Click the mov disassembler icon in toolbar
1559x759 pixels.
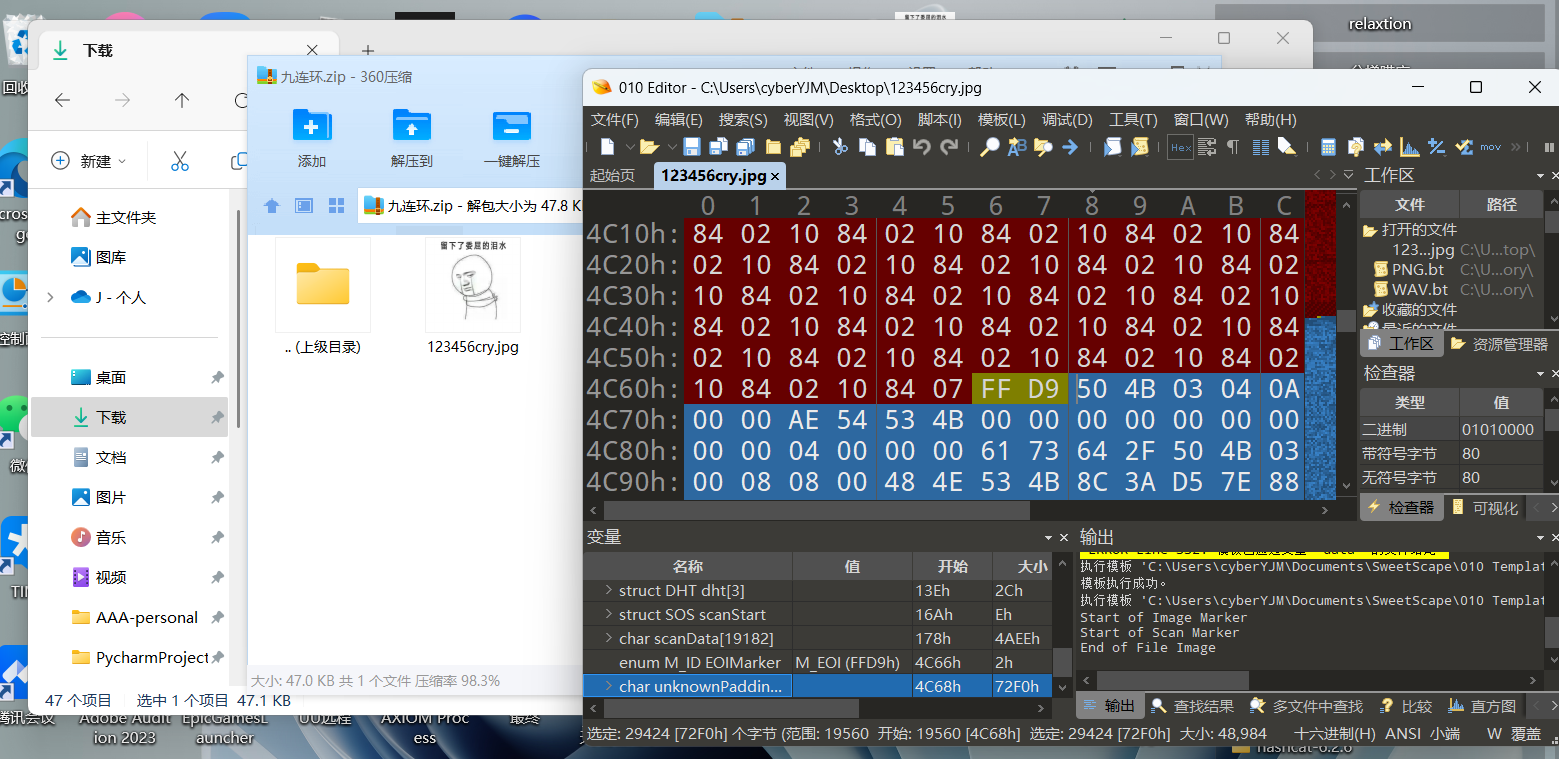coord(1491,147)
